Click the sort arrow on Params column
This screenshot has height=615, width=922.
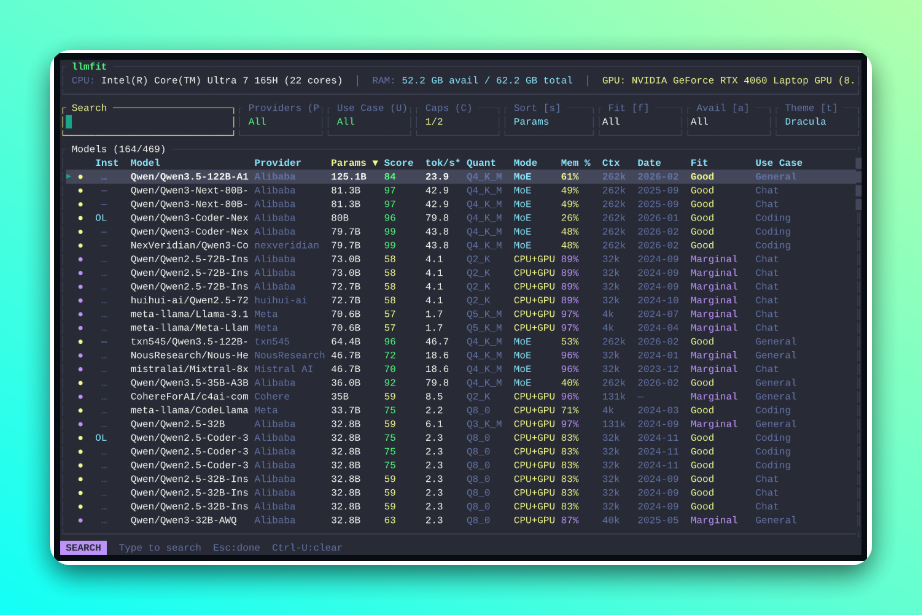[375, 163]
